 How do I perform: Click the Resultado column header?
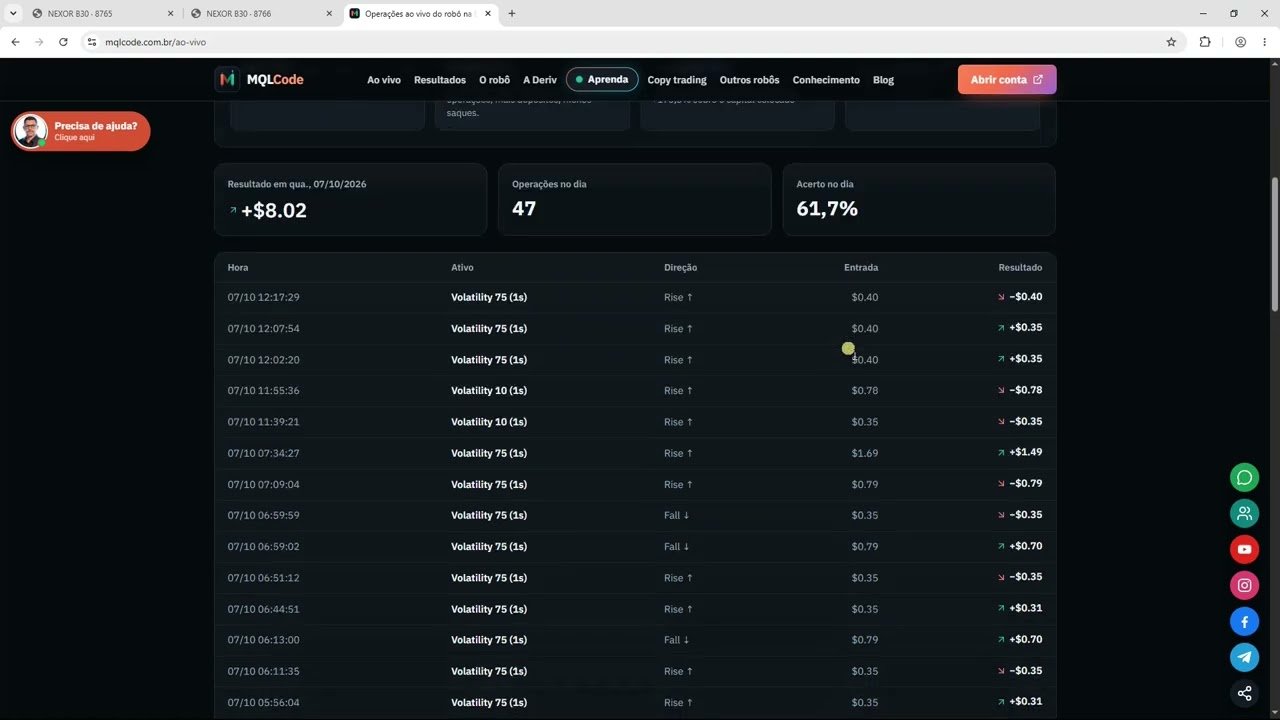tap(1020, 268)
